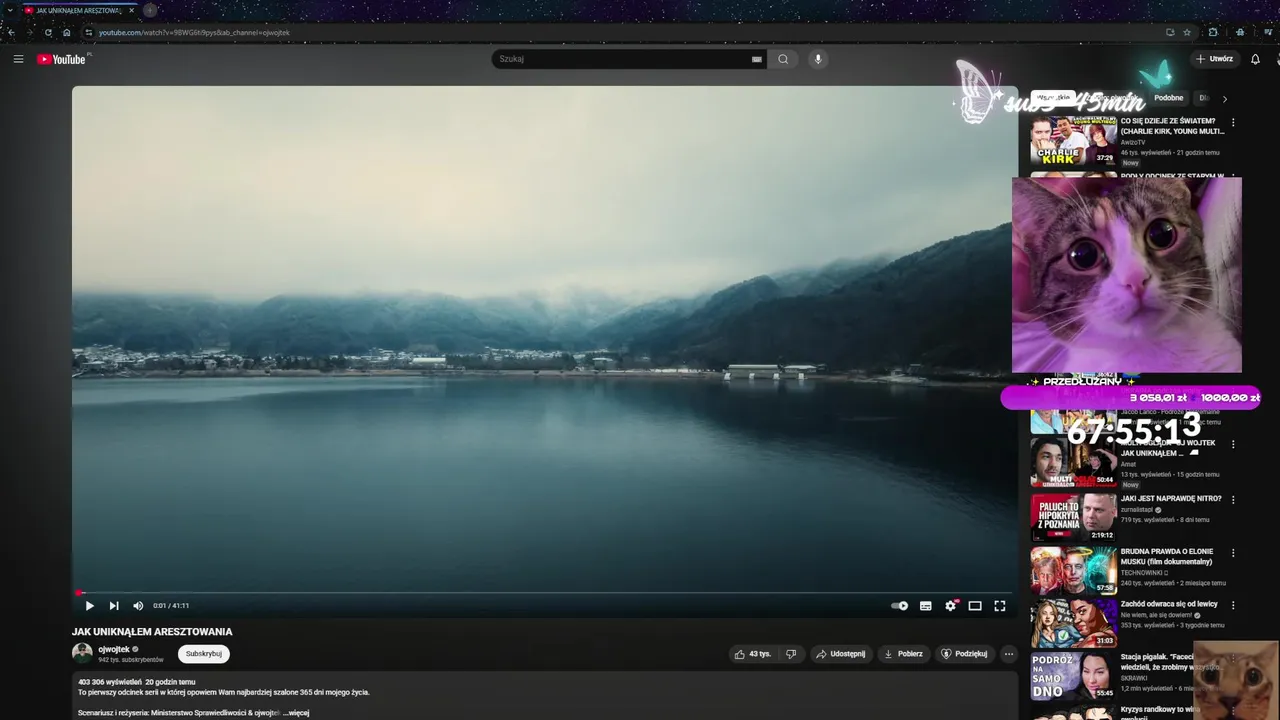This screenshot has height=720, width=1280.
Task: Click the JAK UNIKNĄŁEM ARESZTOWANIA video title
Action: pos(152,632)
